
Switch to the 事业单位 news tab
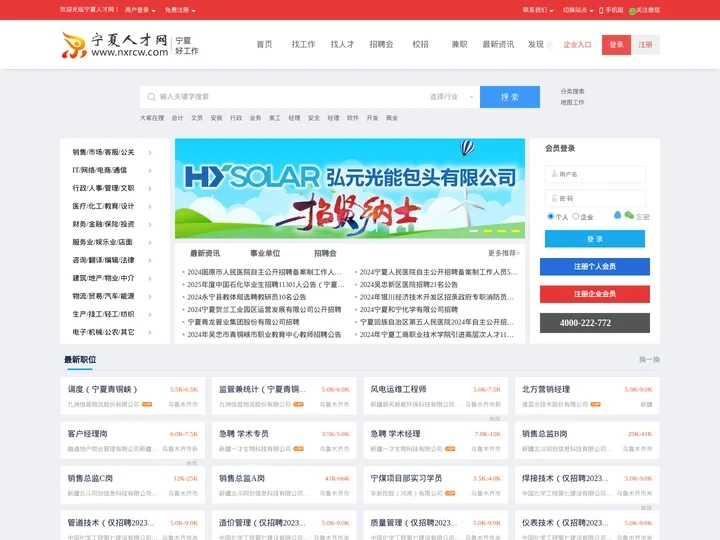[x=265, y=253]
